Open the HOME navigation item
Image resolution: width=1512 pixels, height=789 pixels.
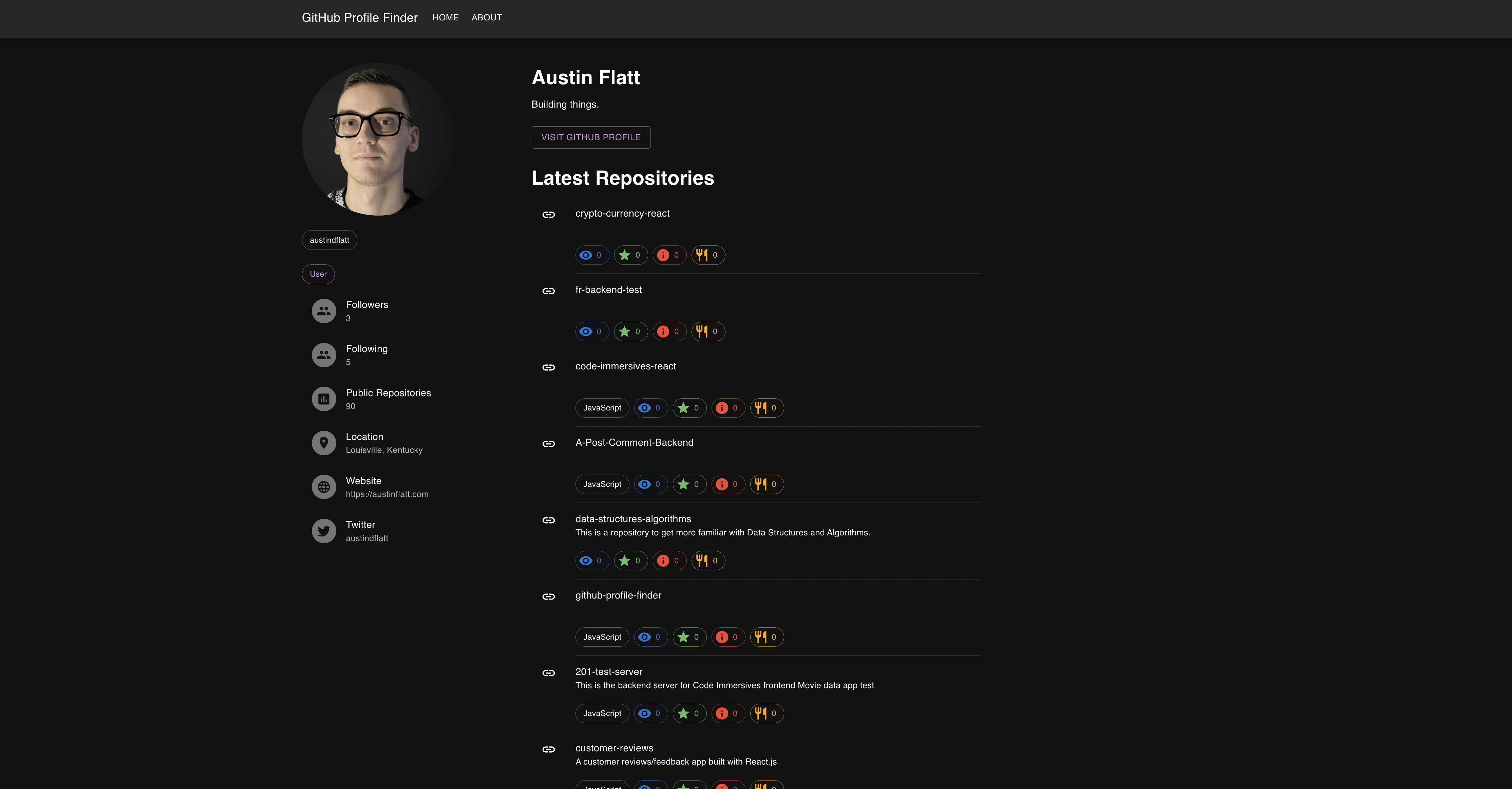pos(446,18)
